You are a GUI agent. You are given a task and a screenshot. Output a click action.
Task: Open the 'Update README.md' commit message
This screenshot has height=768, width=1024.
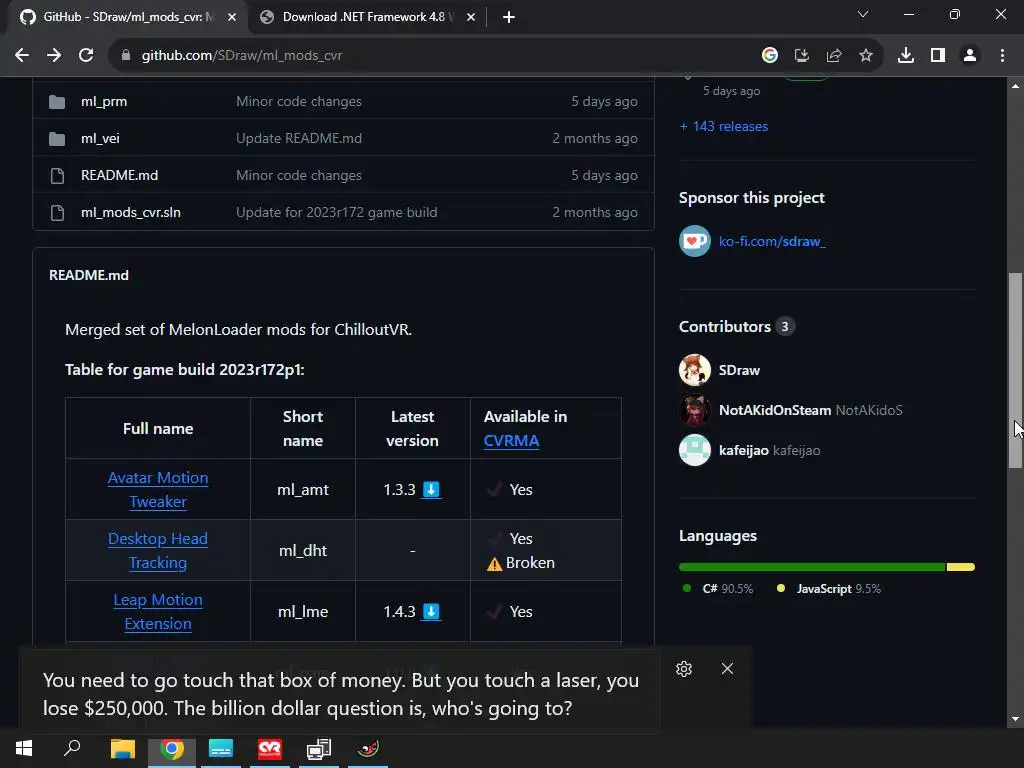[x=298, y=138]
